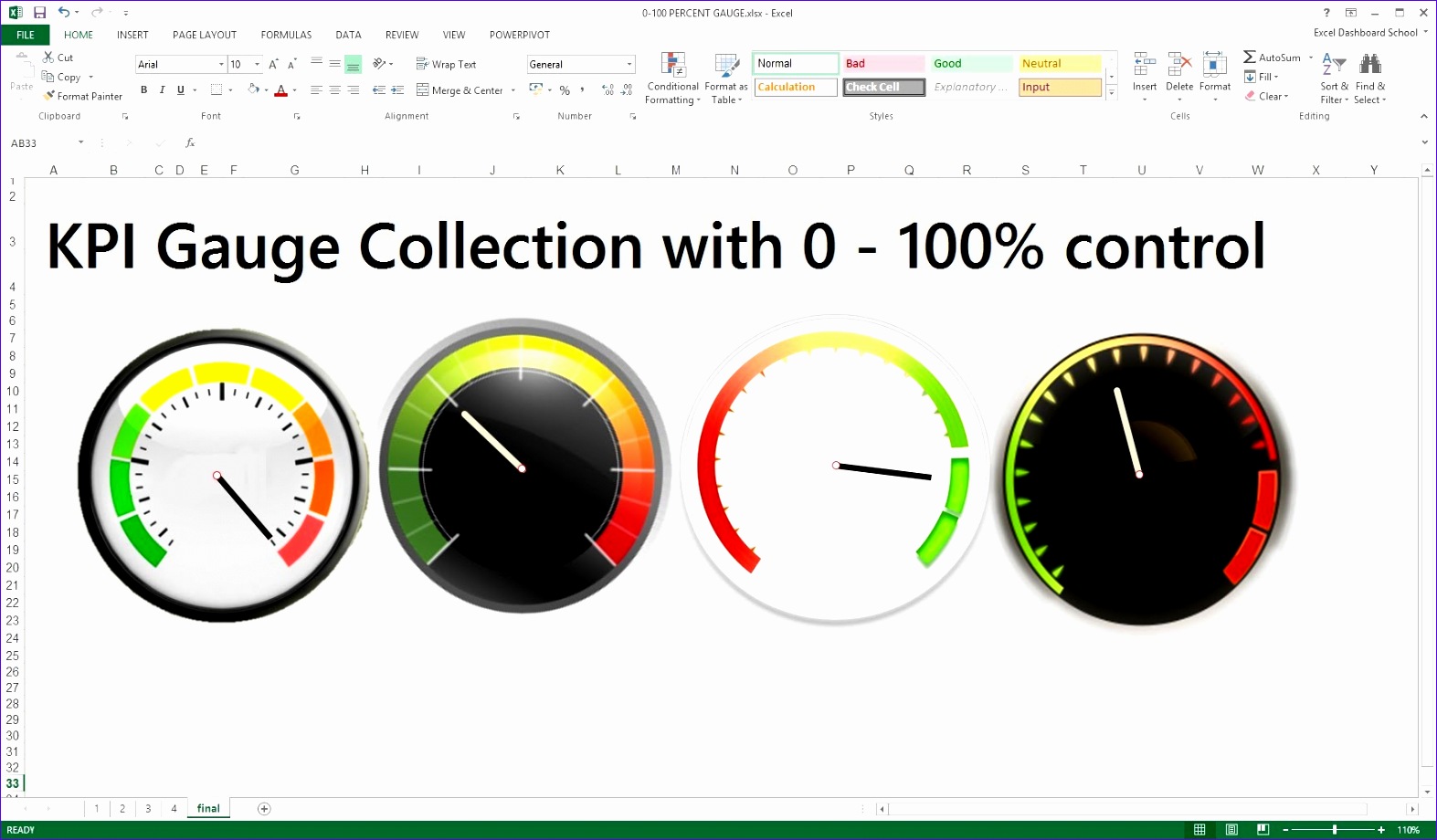Apply fill color bucket icon

coord(254,89)
